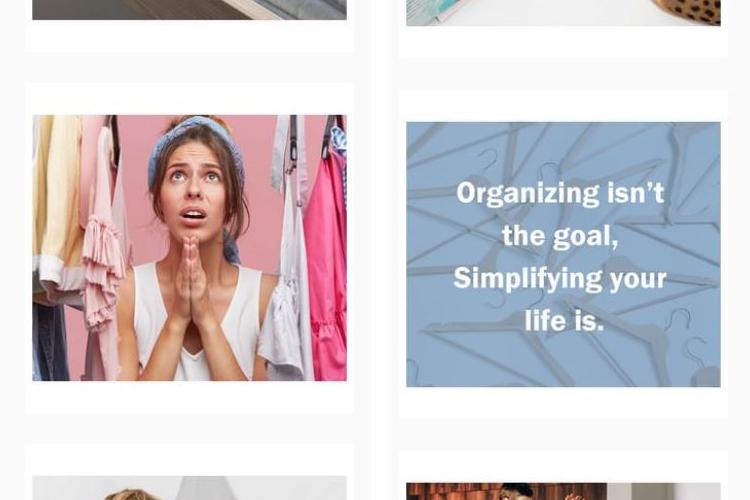Select caption area under the leopard print image
The width and height of the screenshot is (750, 500).
[x=563, y=42]
